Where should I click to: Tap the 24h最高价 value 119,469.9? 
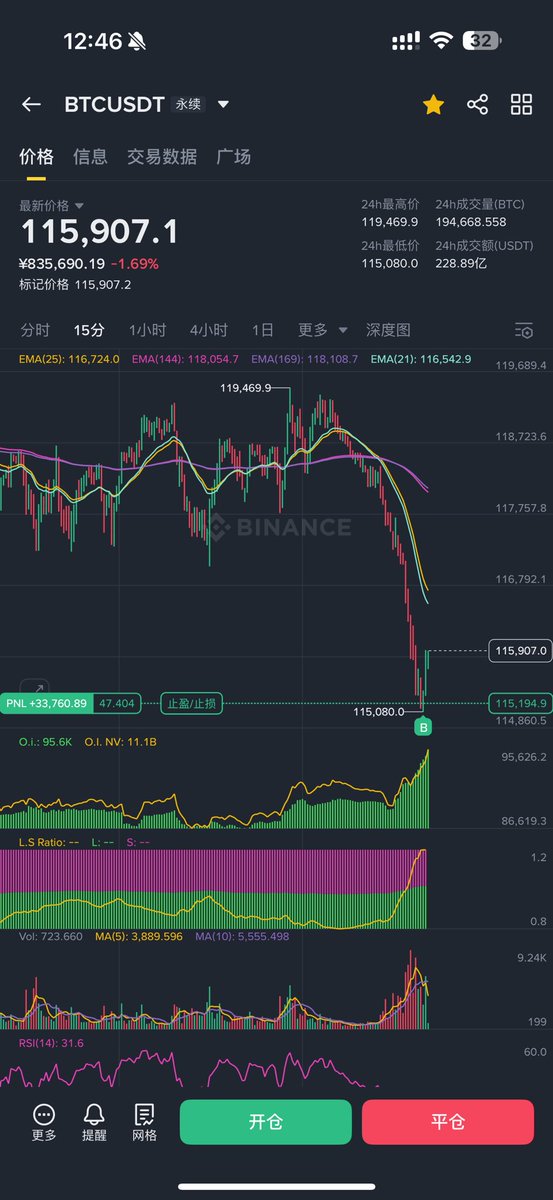click(x=390, y=222)
